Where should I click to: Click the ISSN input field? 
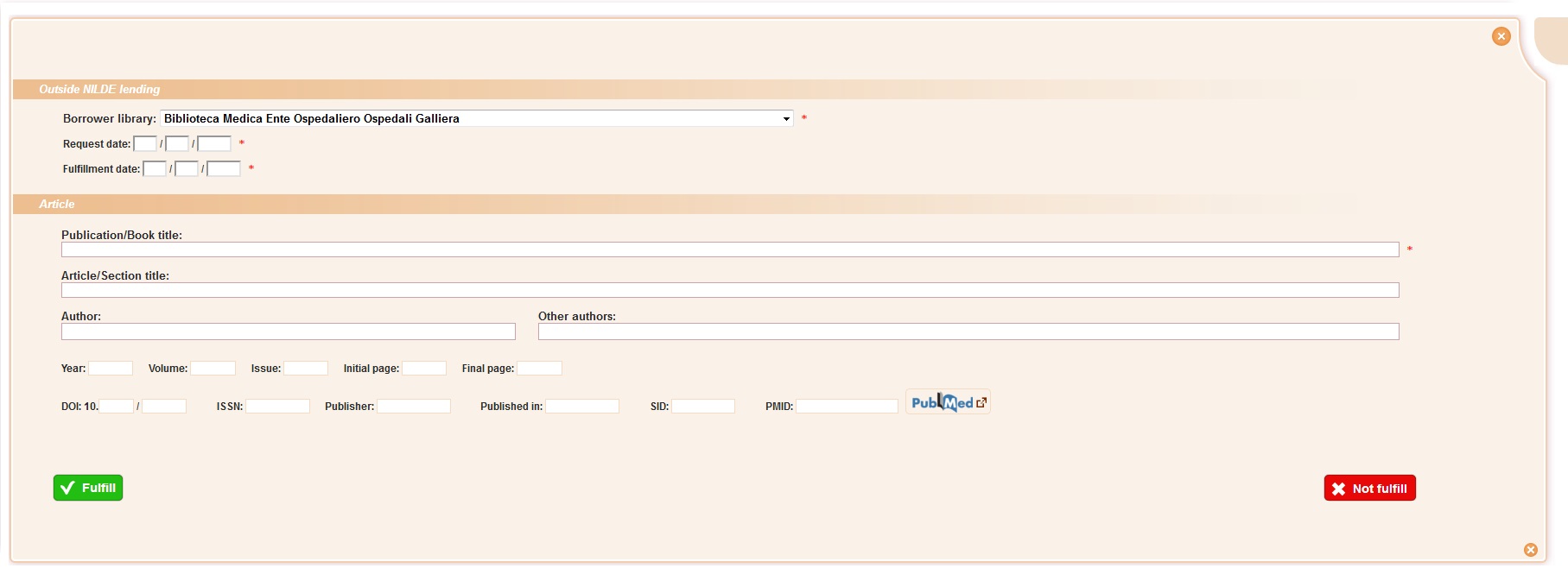(277, 407)
